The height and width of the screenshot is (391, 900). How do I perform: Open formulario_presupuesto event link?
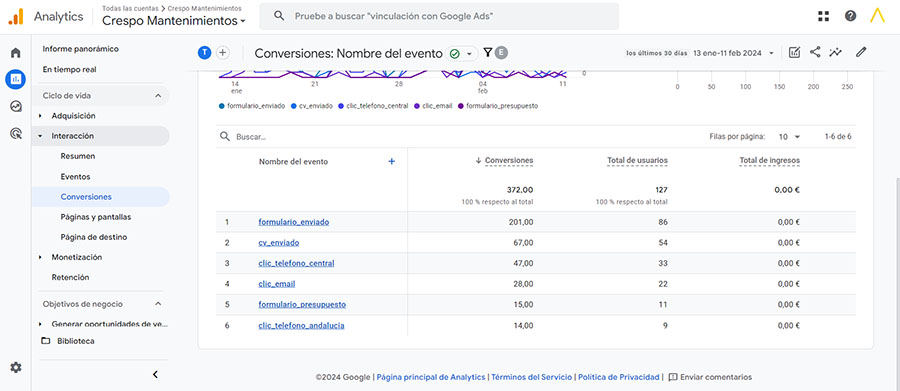pos(302,305)
